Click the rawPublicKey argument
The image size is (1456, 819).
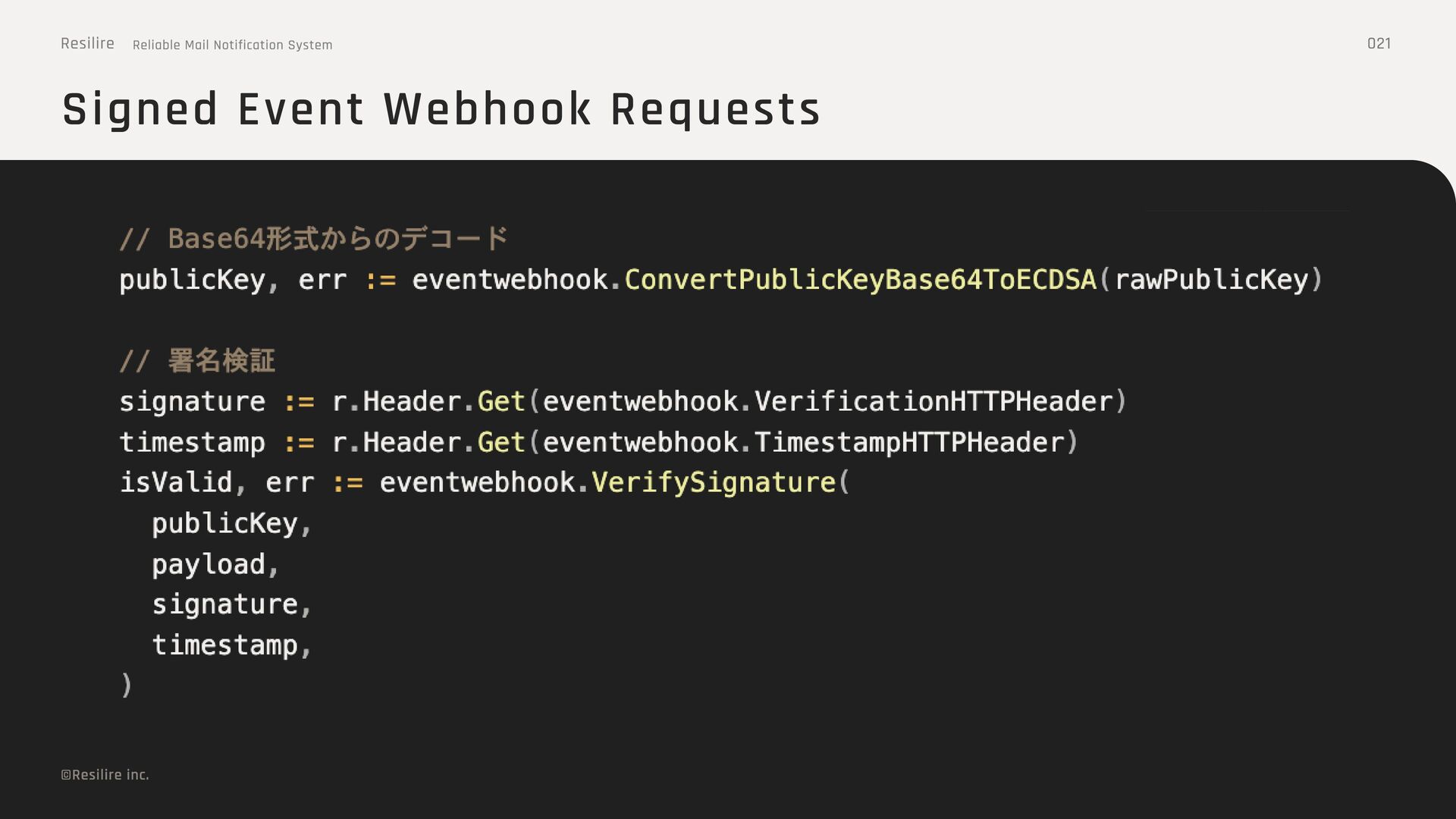1211,280
